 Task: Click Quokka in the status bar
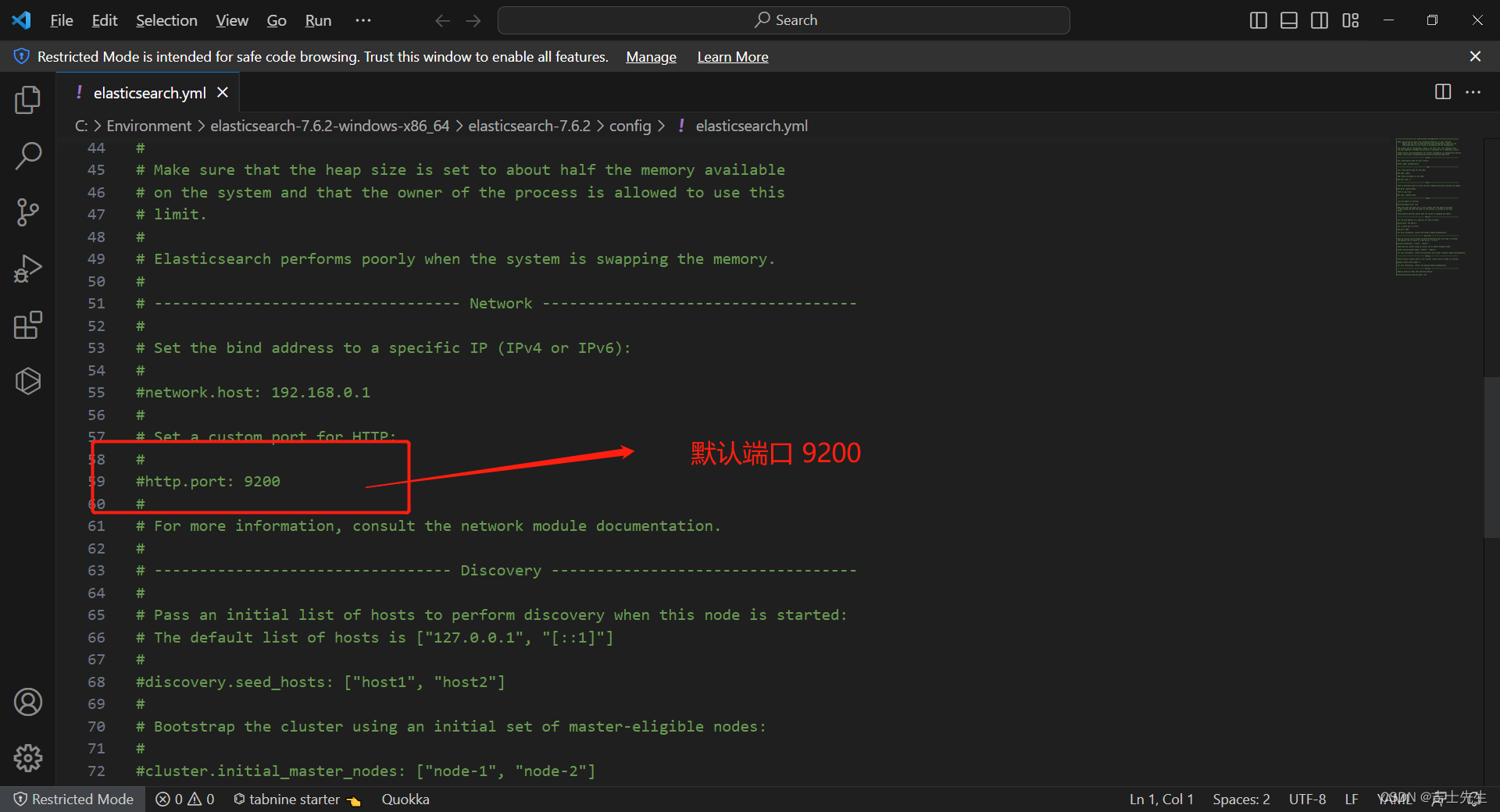pyautogui.click(x=405, y=799)
